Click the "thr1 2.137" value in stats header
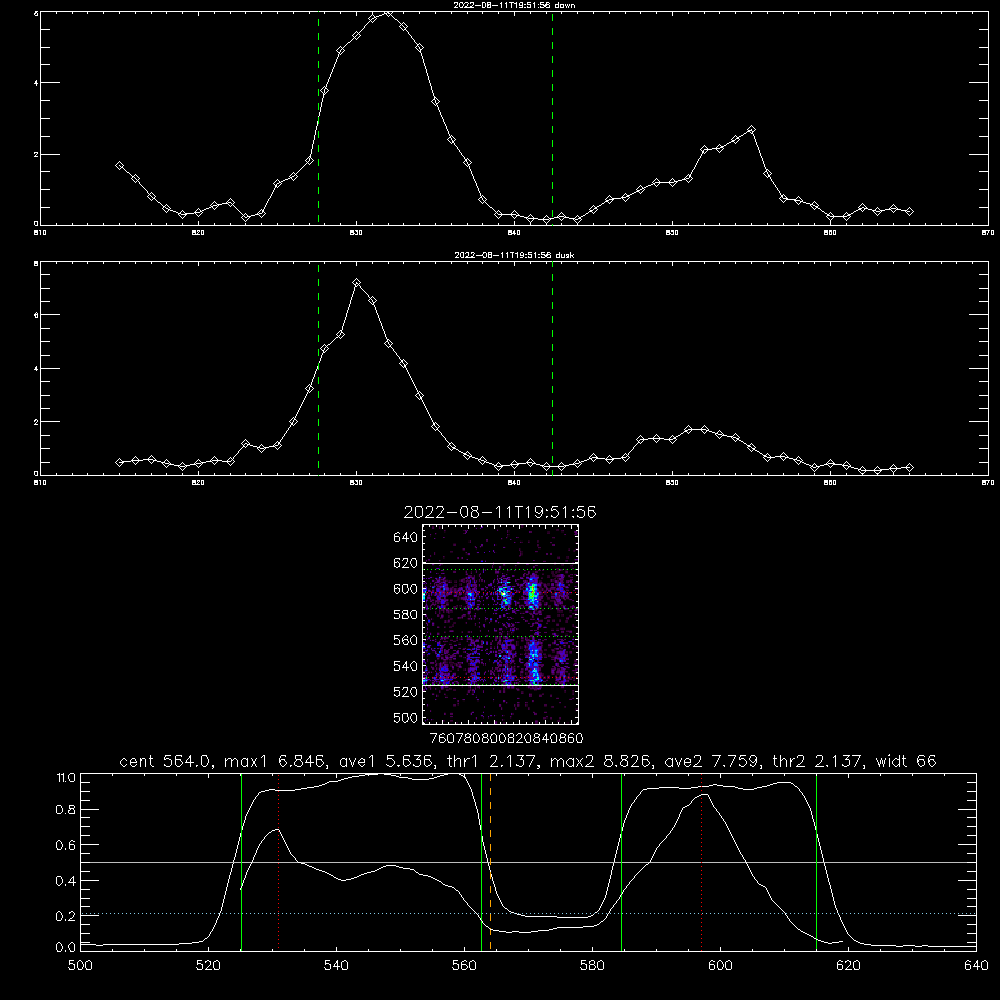 492,761
